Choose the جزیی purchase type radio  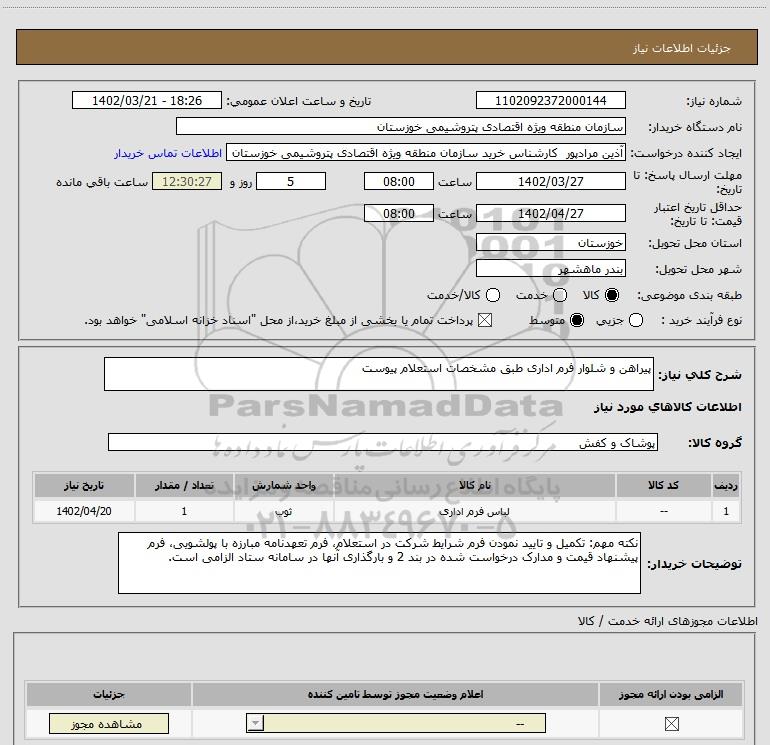click(x=636, y=320)
